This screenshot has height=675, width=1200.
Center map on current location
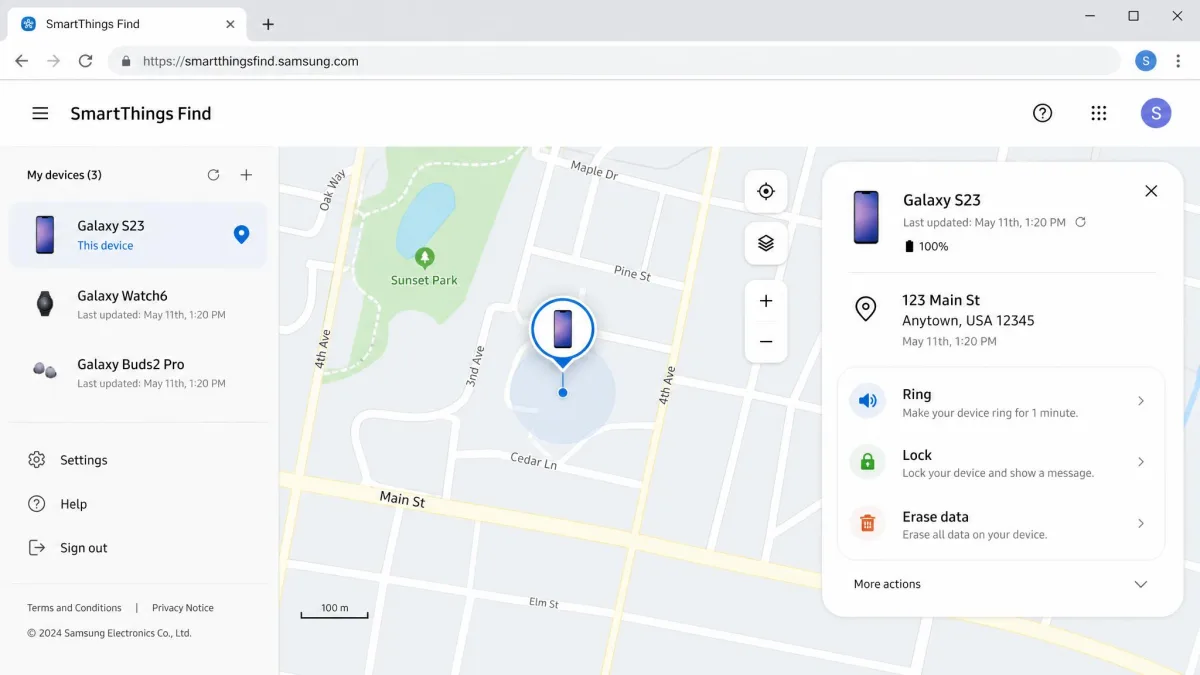click(766, 191)
